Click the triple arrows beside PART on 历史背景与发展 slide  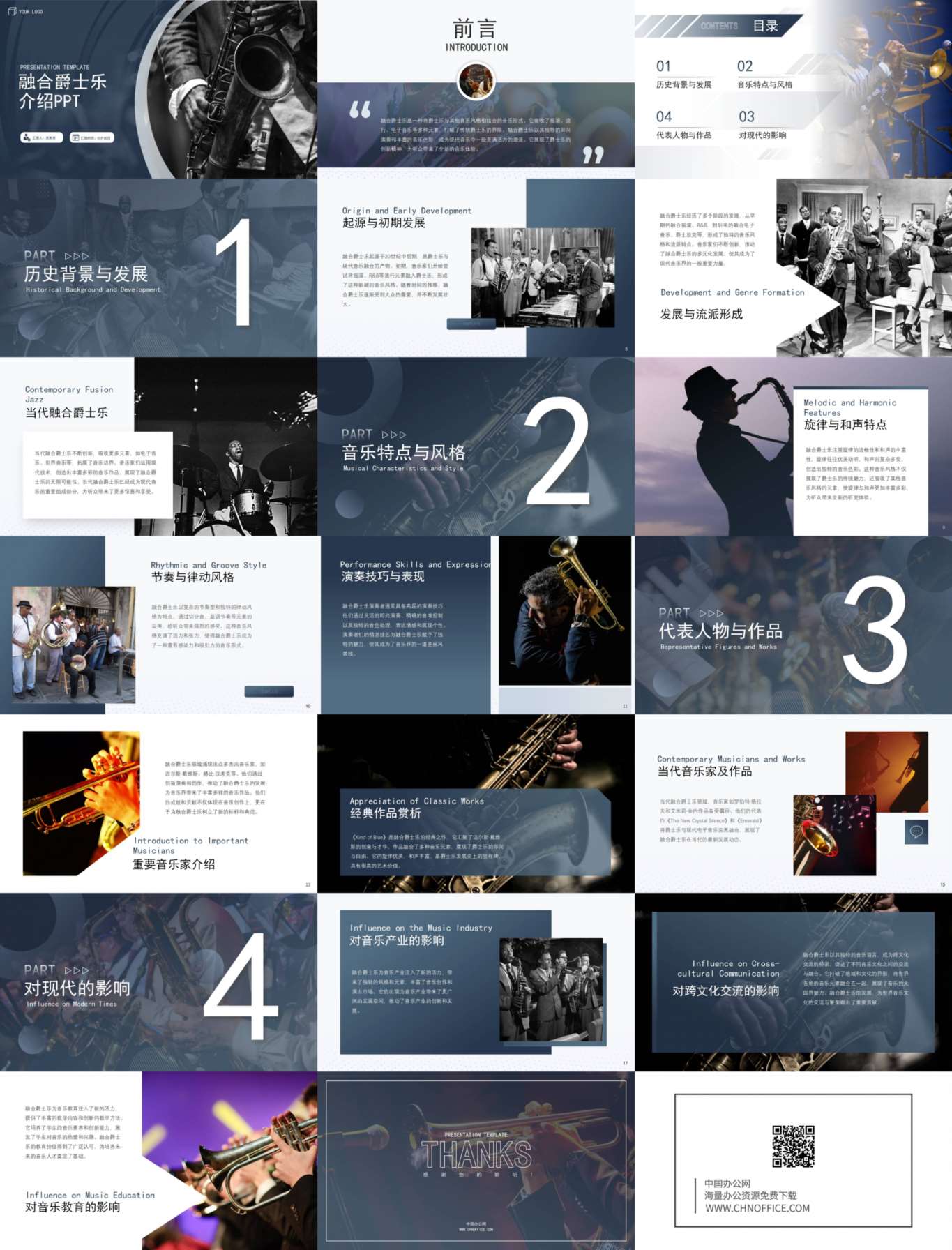76,256
